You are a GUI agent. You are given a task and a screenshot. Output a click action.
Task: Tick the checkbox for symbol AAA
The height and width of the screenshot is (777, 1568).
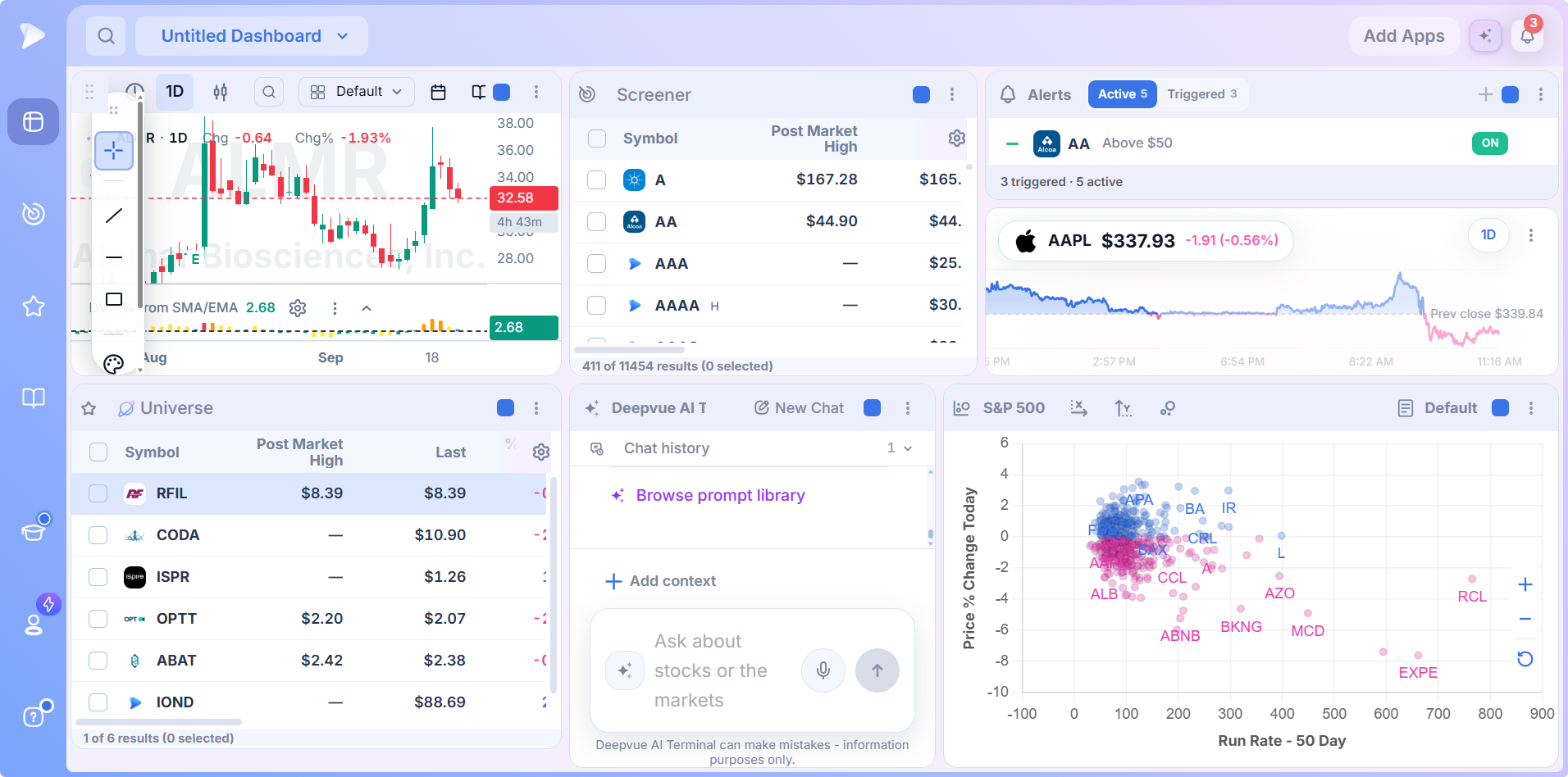pyautogui.click(x=597, y=264)
